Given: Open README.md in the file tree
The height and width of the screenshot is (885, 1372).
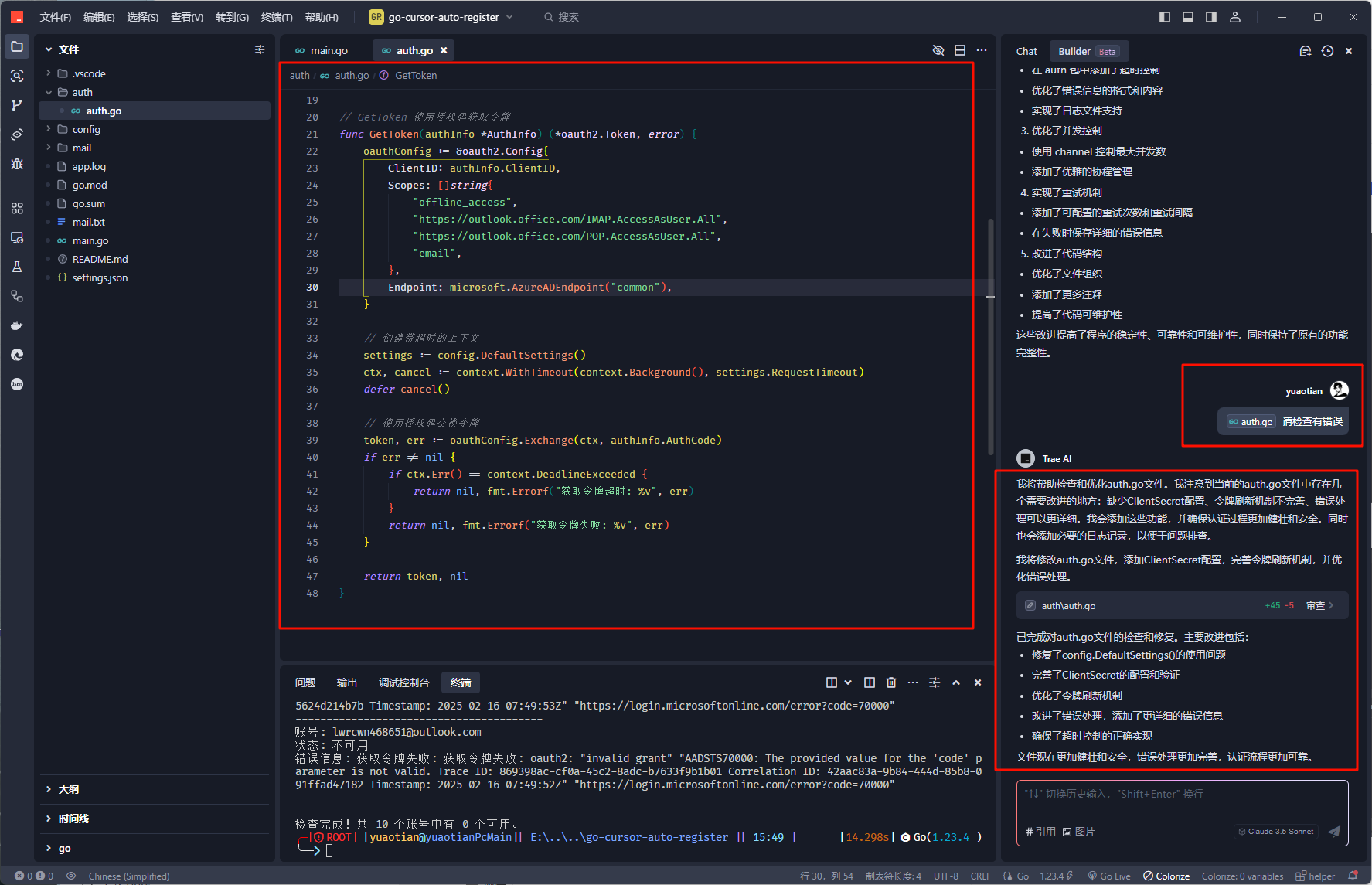Looking at the screenshot, I should (x=100, y=259).
